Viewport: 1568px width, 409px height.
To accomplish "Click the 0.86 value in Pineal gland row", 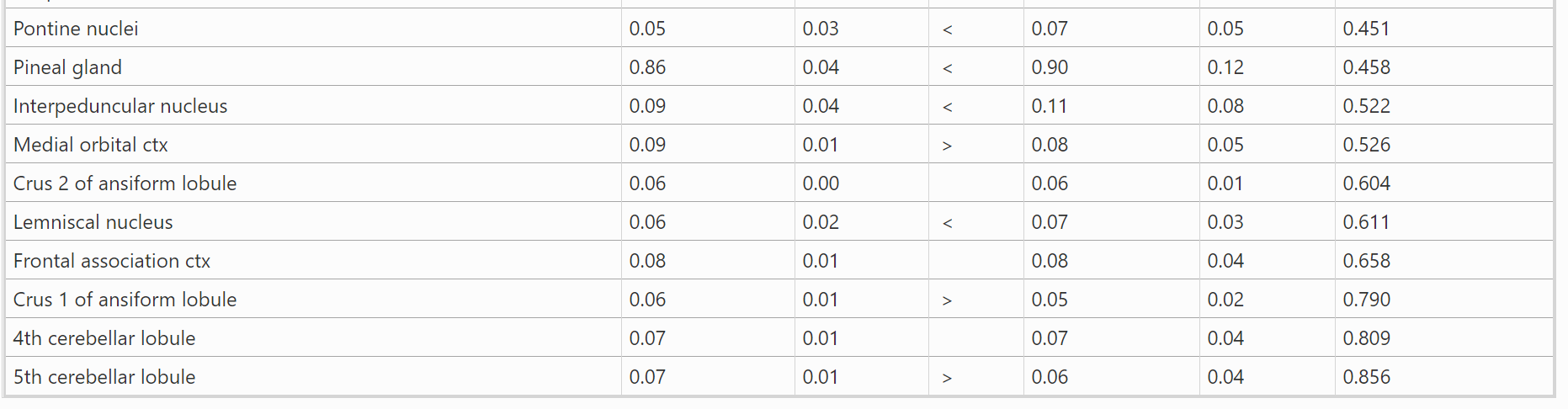I will coord(647,67).
